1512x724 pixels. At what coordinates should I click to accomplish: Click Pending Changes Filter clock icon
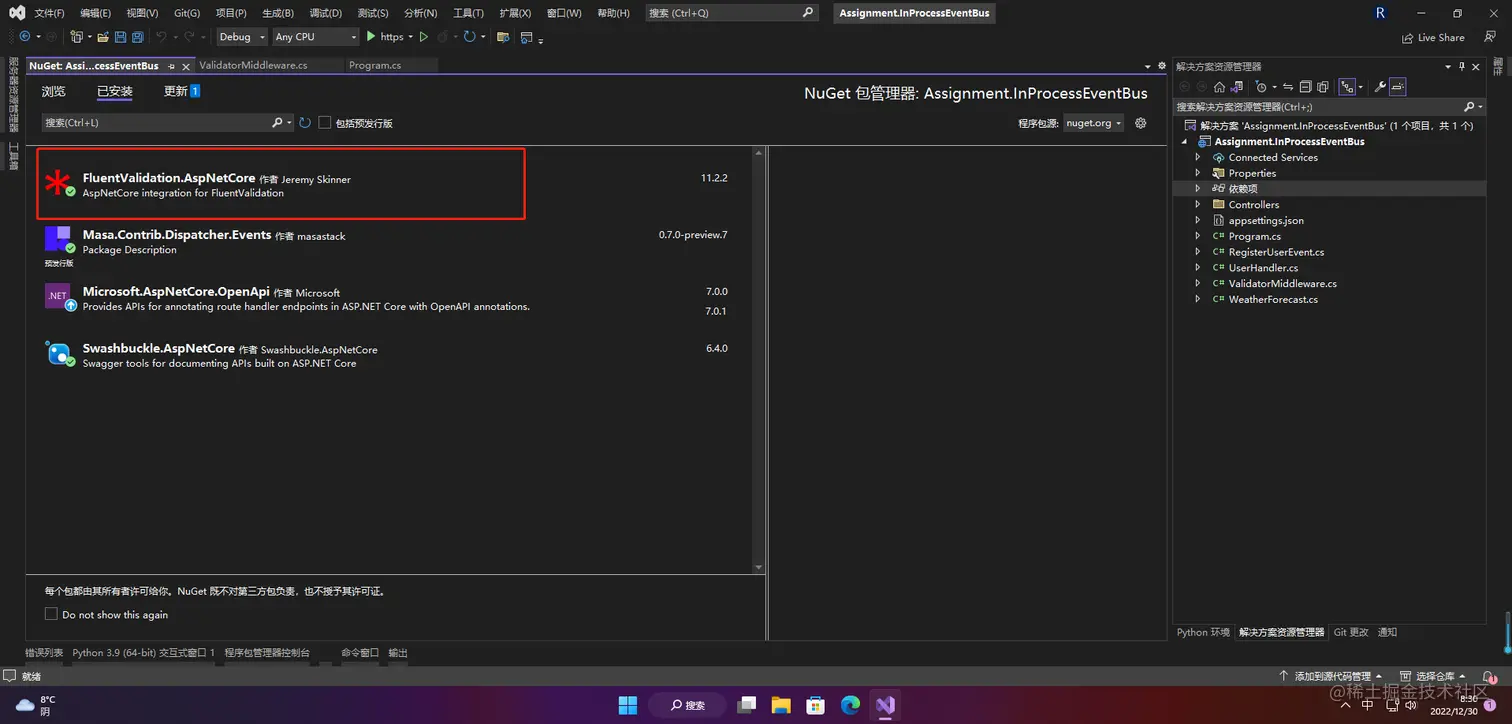pyautogui.click(x=1261, y=87)
